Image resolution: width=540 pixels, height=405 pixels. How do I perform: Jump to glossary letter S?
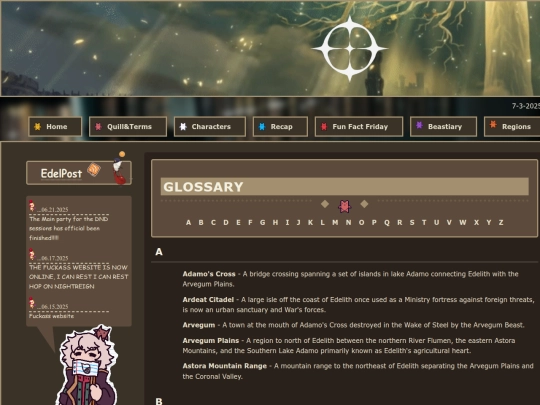(412, 222)
